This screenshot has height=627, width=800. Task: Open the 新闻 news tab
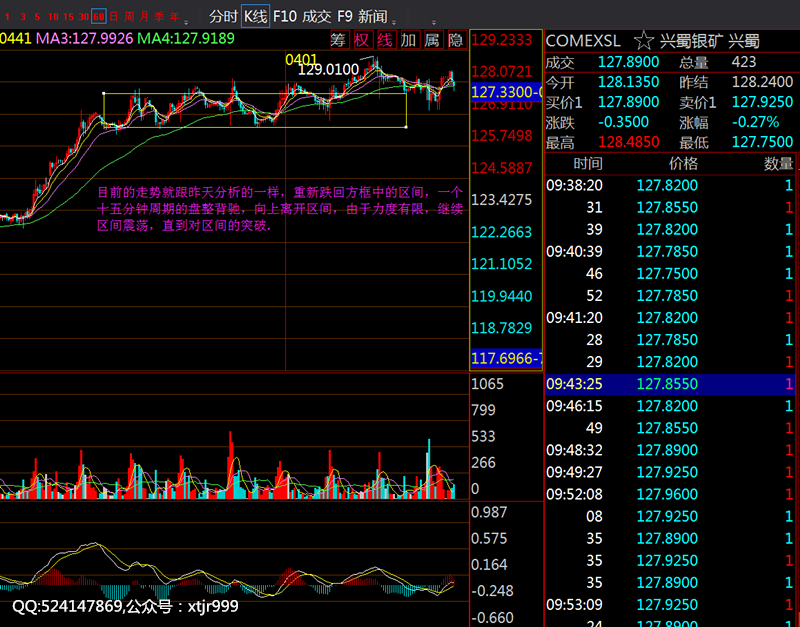pos(372,16)
